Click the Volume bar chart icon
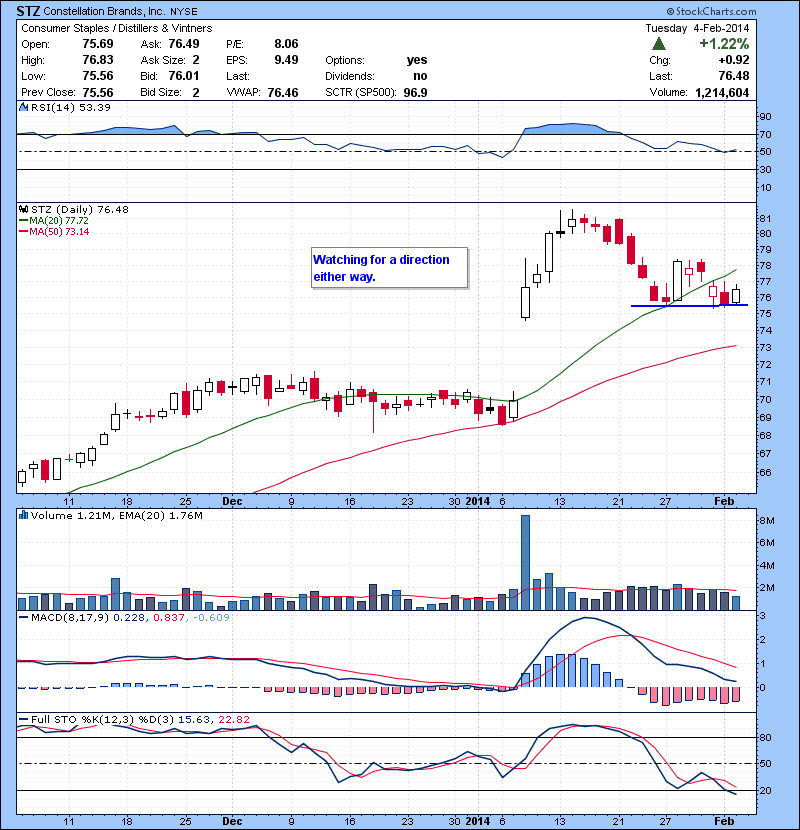 [x=23, y=515]
